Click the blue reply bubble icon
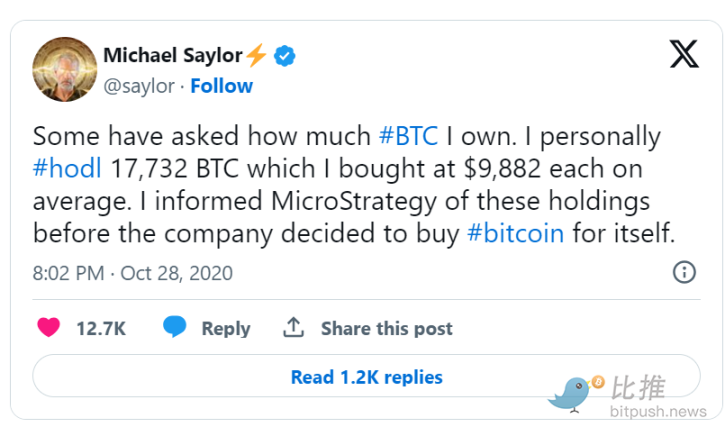Image resolution: width=725 pixels, height=436 pixels. 175,327
